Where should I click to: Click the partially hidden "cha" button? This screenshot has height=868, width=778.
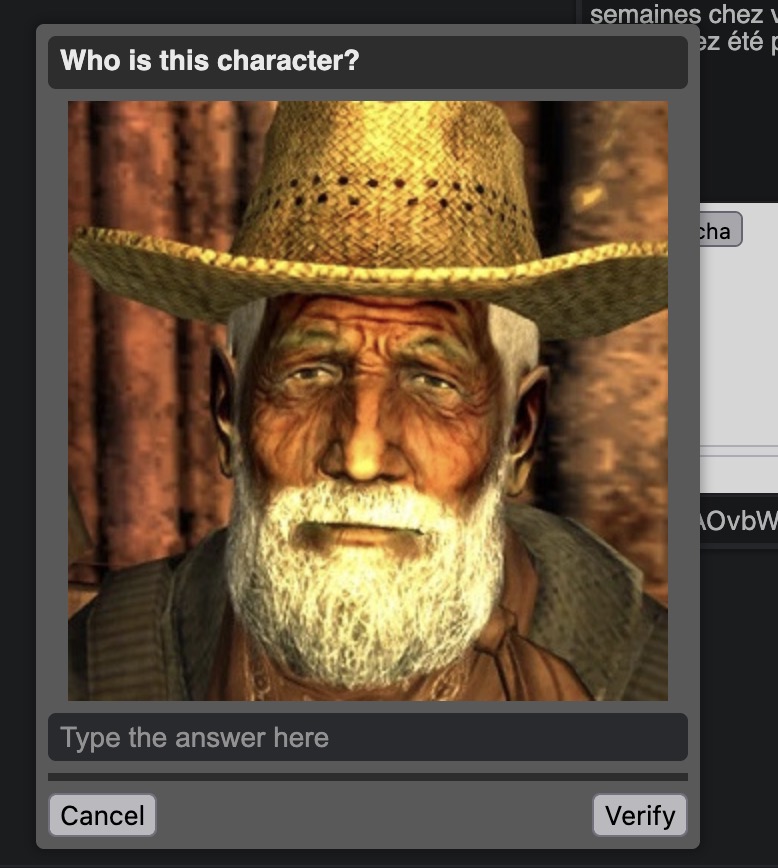click(720, 229)
